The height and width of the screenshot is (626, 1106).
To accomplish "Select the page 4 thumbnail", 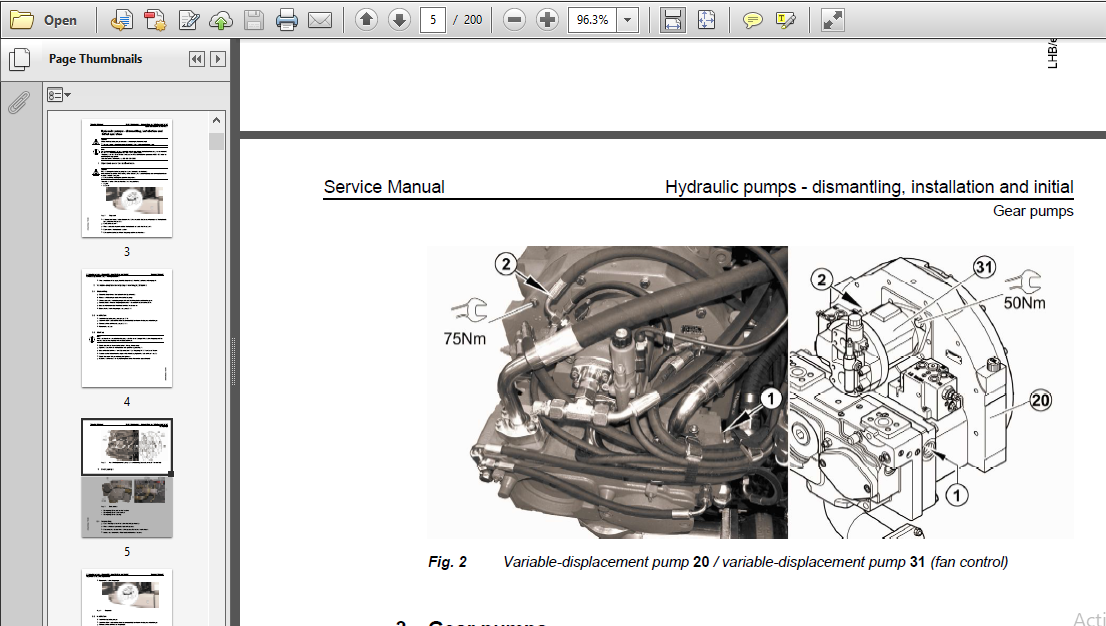I will tap(127, 328).
